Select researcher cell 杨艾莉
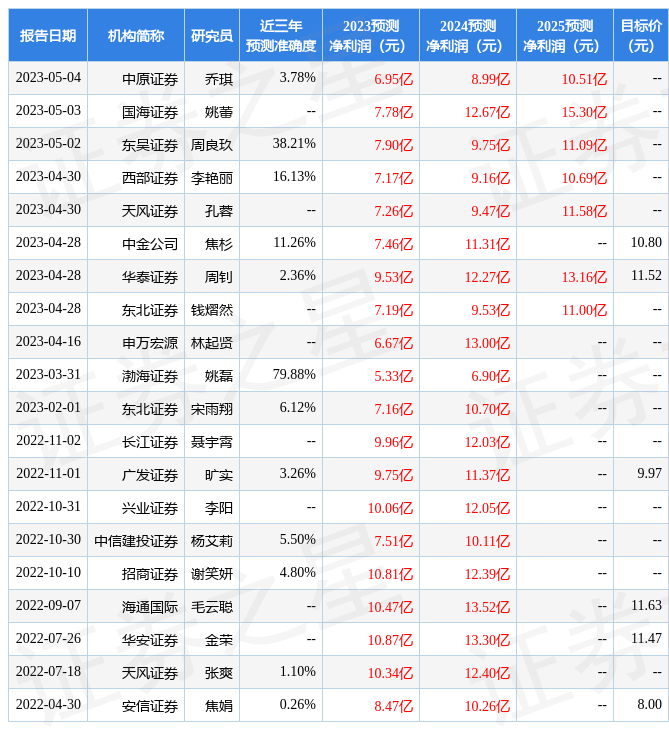The height and width of the screenshot is (730, 669). [x=212, y=541]
